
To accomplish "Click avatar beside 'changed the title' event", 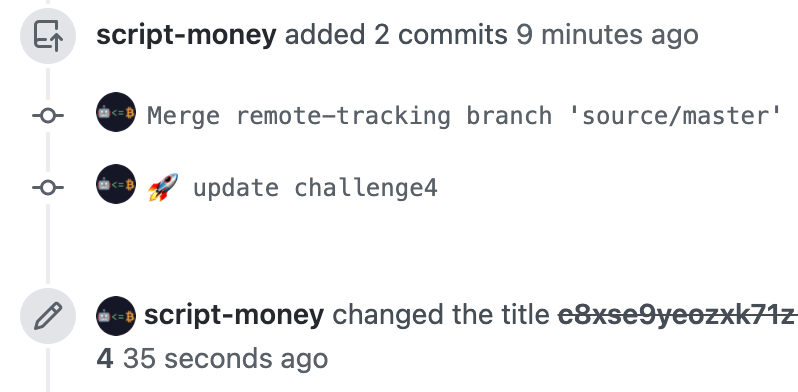I will pyautogui.click(x=116, y=316).
